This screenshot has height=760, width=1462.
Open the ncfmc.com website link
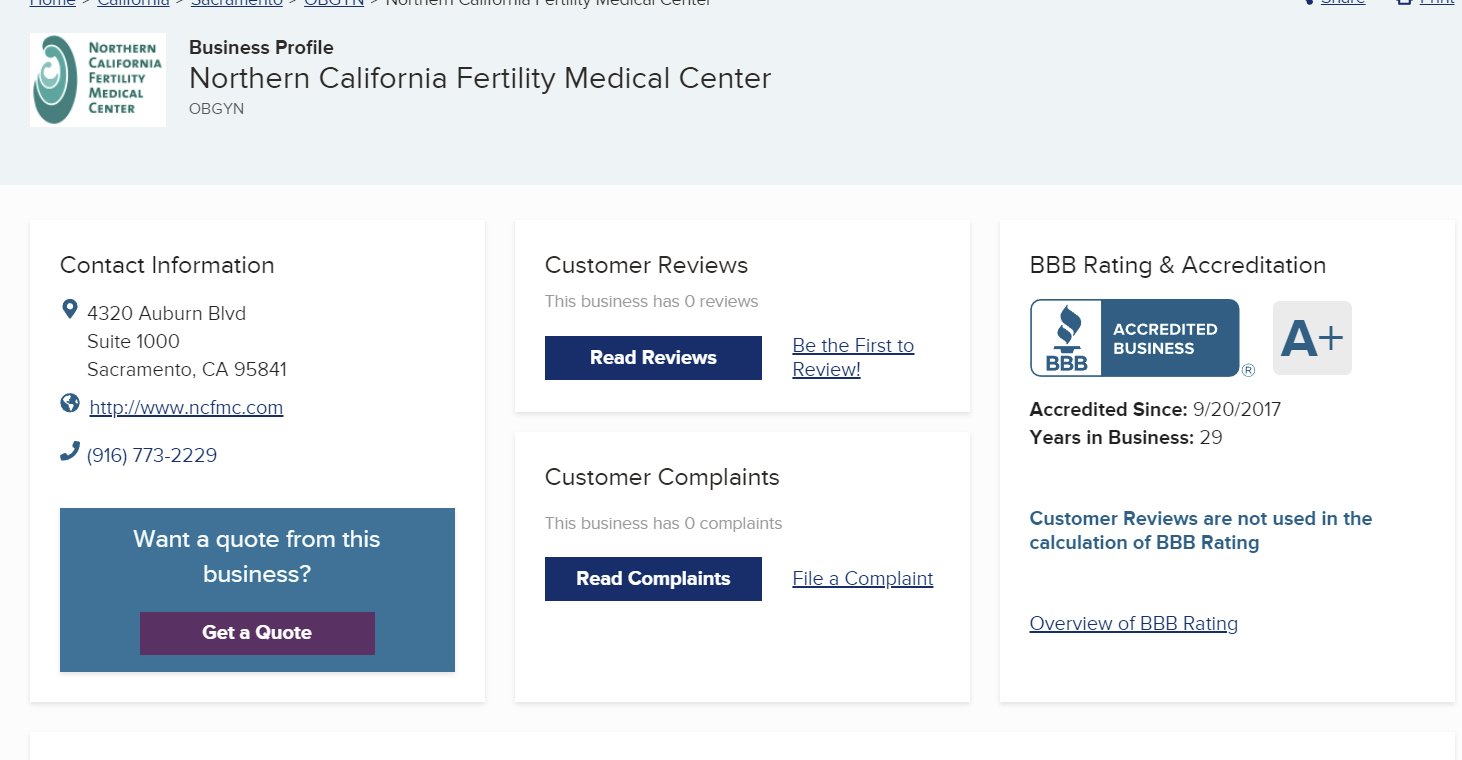186,408
